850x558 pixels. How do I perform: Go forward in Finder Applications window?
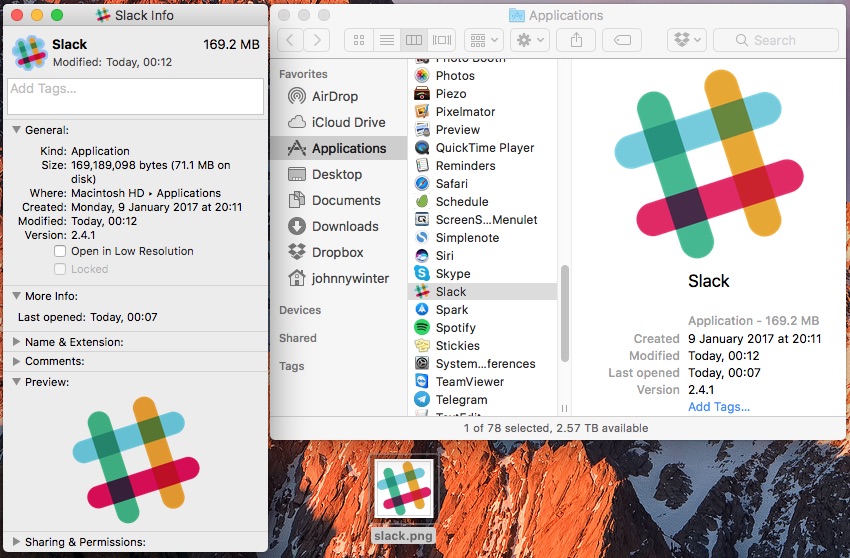317,40
